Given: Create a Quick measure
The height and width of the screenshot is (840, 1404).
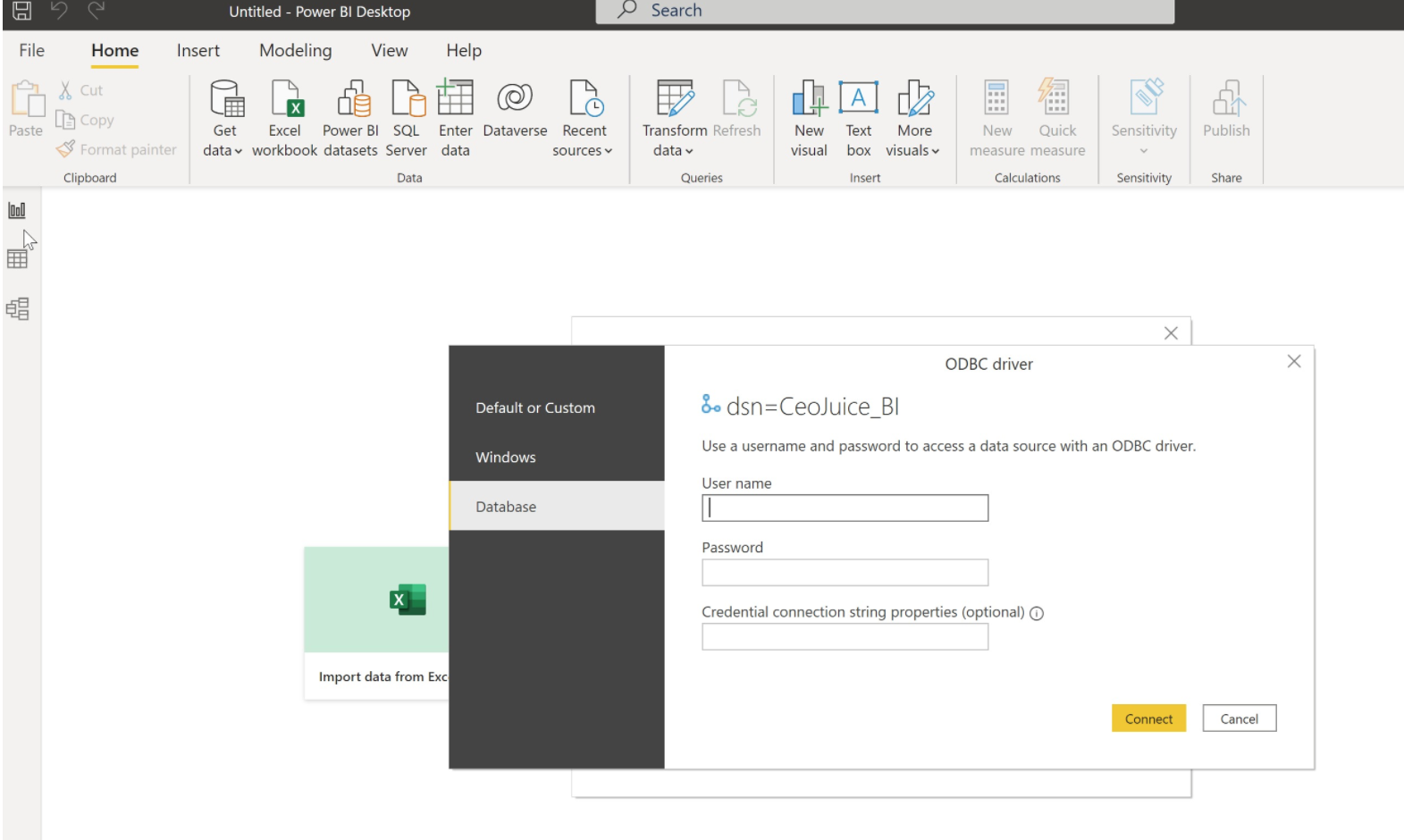Looking at the screenshot, I should 1057,119.
